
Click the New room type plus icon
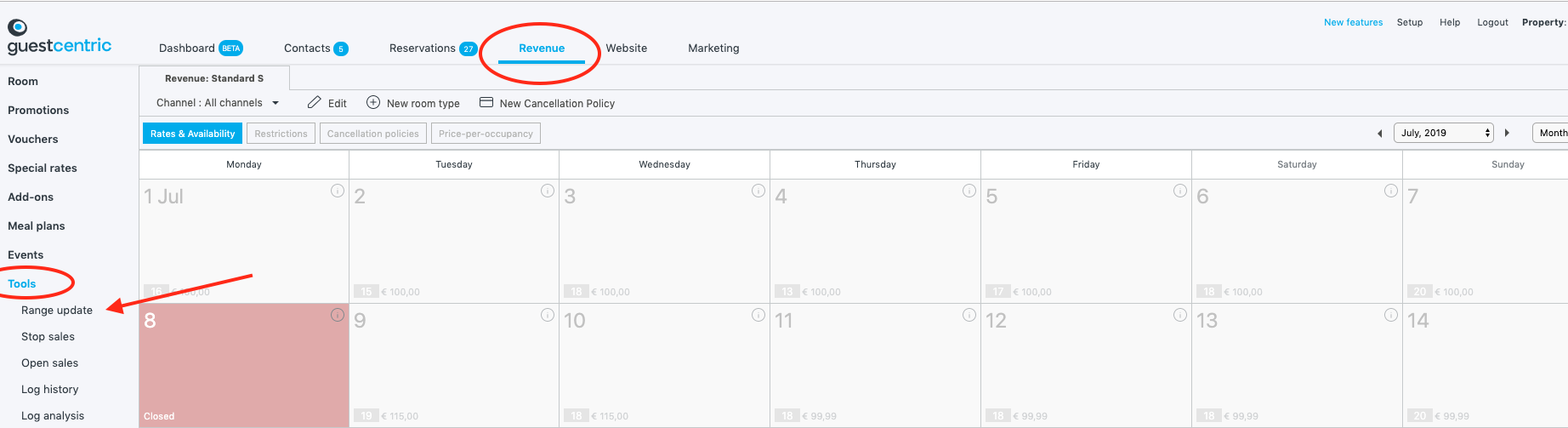(373, 102)
